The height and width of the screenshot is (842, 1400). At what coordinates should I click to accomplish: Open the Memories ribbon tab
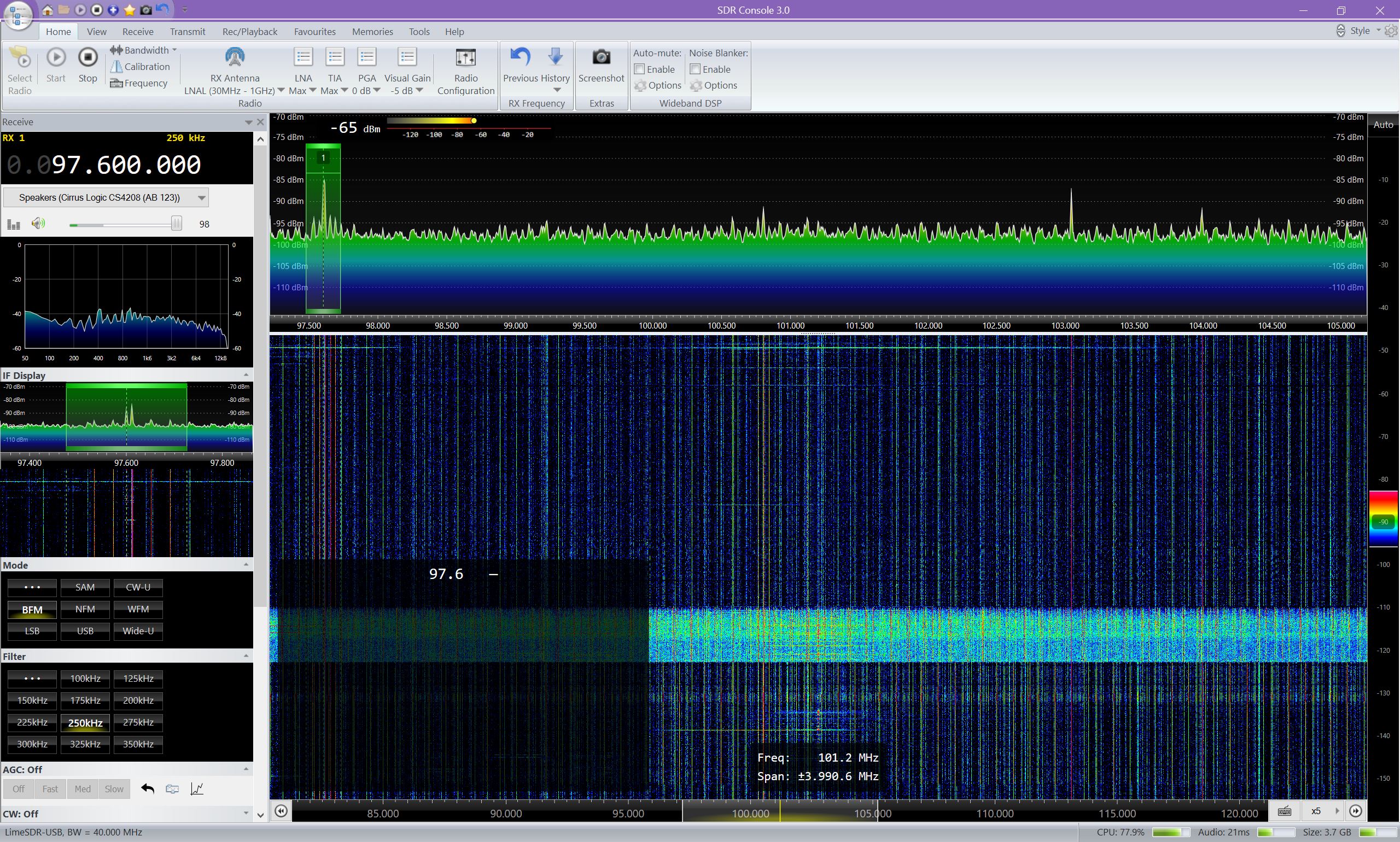point(372,31)
